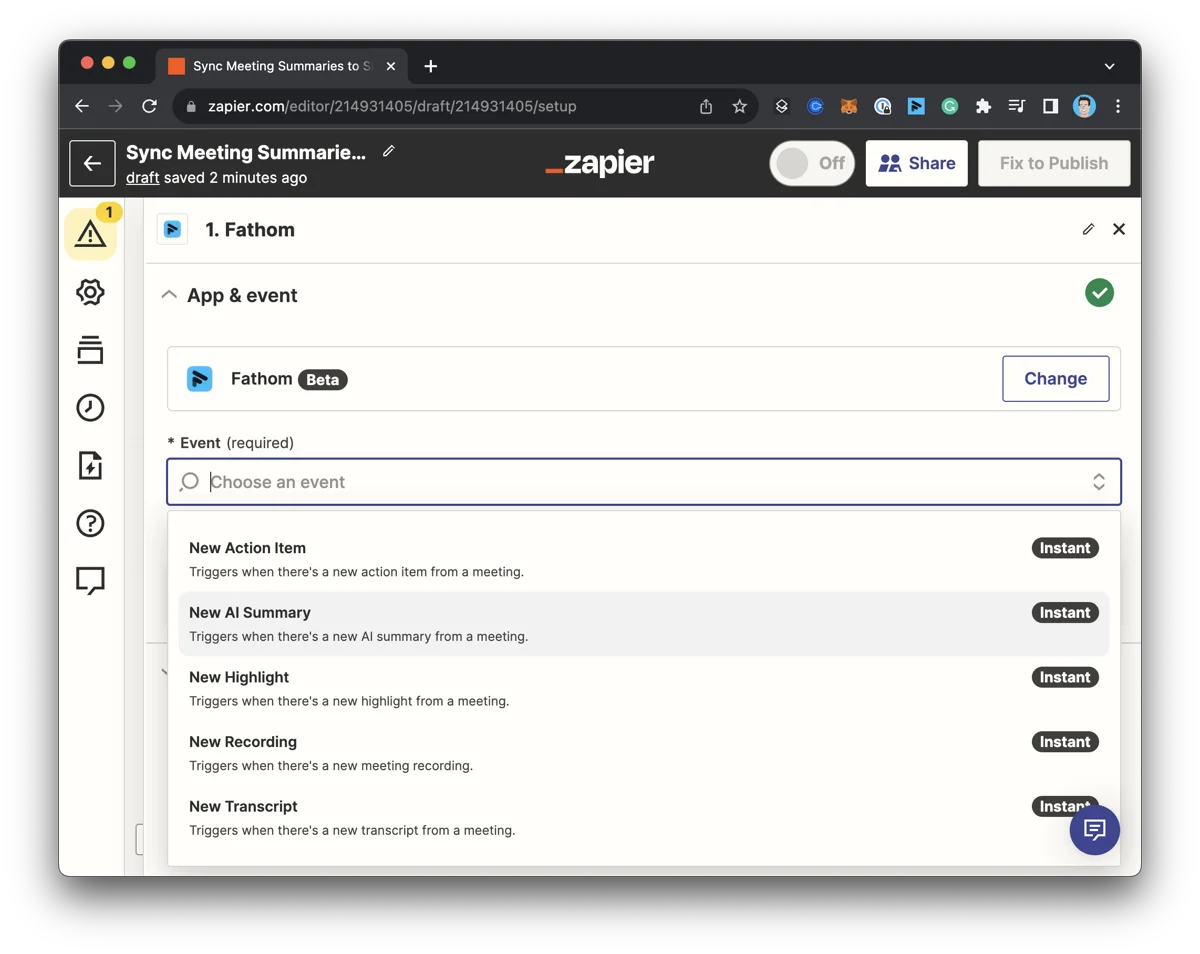The image size is (1200, 954).
Task: Open the draft link under Zap name
Action: click(143, 178)
